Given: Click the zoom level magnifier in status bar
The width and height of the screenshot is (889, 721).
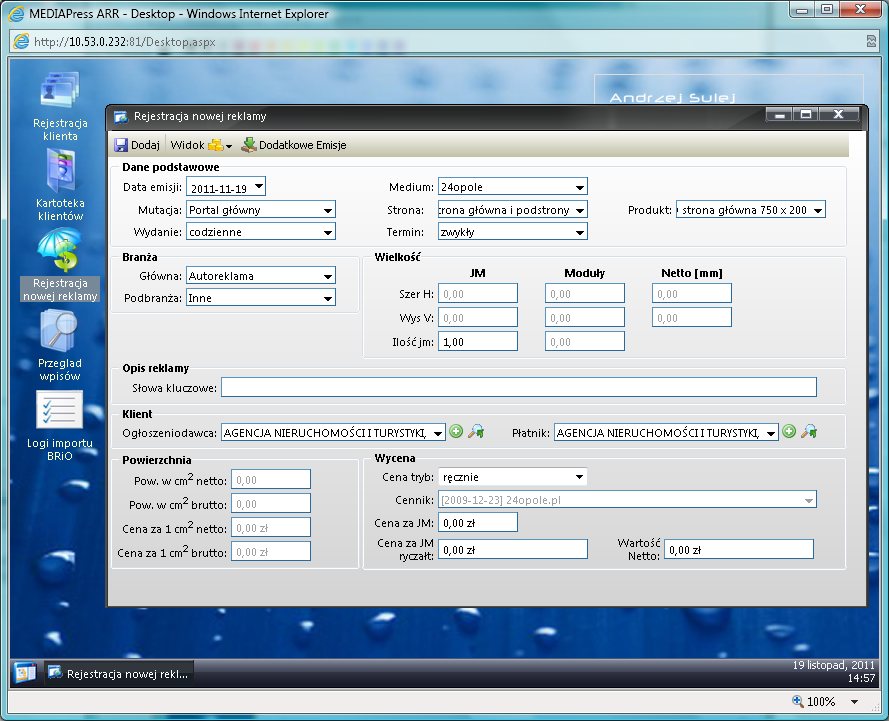Looking at the screenshot, I should [x=798, y=701].
